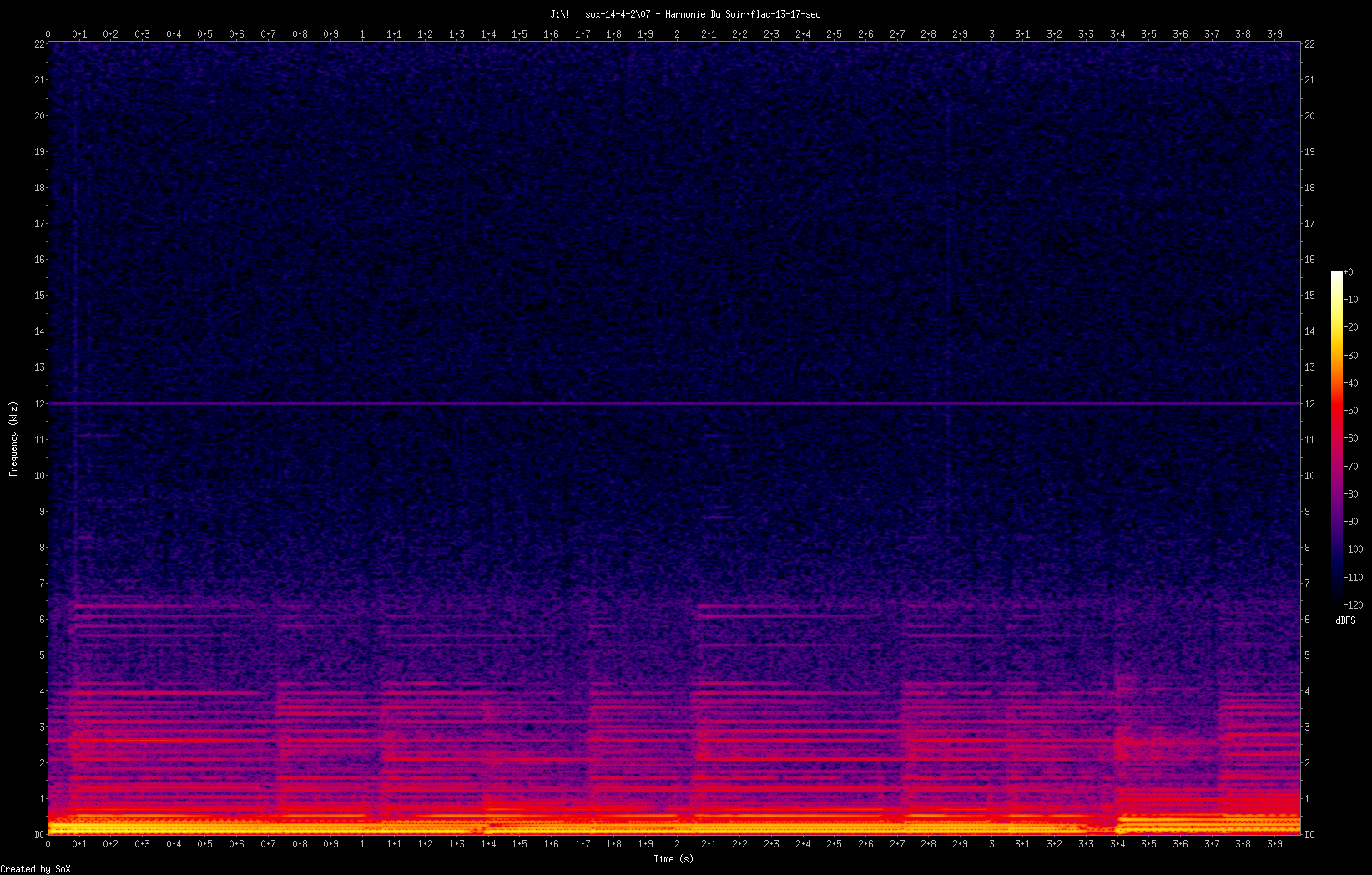Screen dimensions: 1372x875
Task: Click the "DC" label on the right frequency axis
Action: point(1309,835)
